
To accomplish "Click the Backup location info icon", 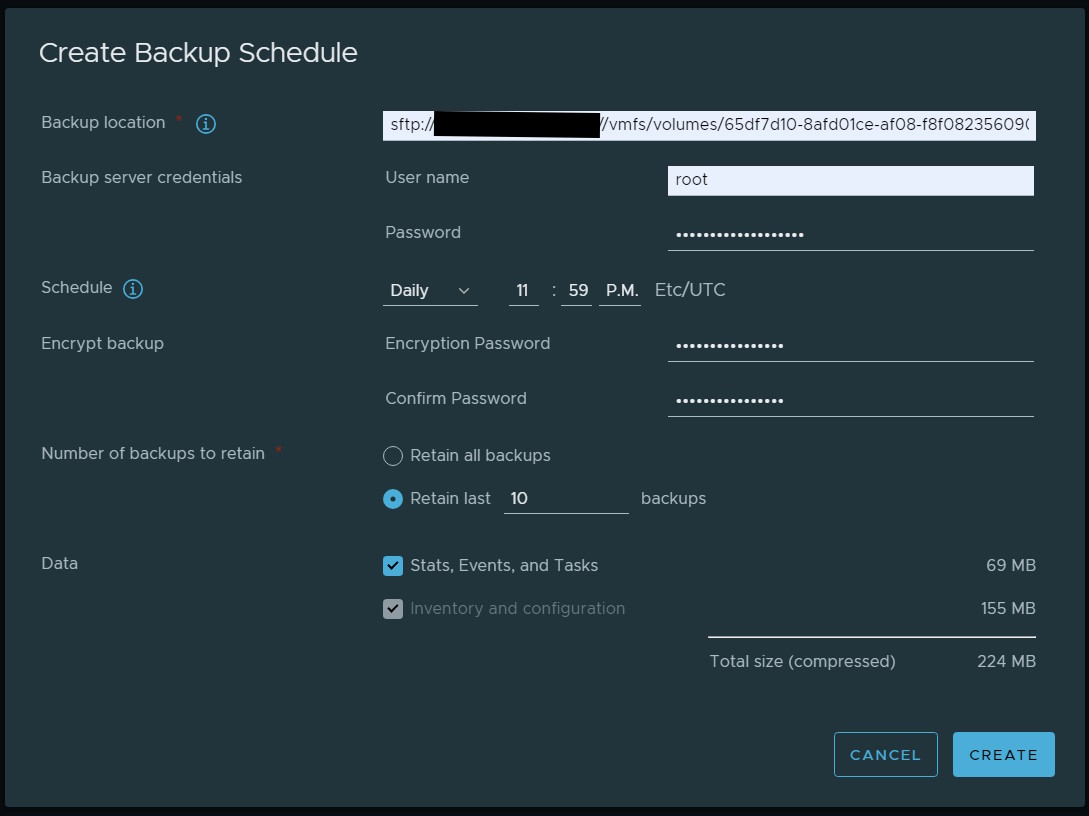I will click(206, 124).
